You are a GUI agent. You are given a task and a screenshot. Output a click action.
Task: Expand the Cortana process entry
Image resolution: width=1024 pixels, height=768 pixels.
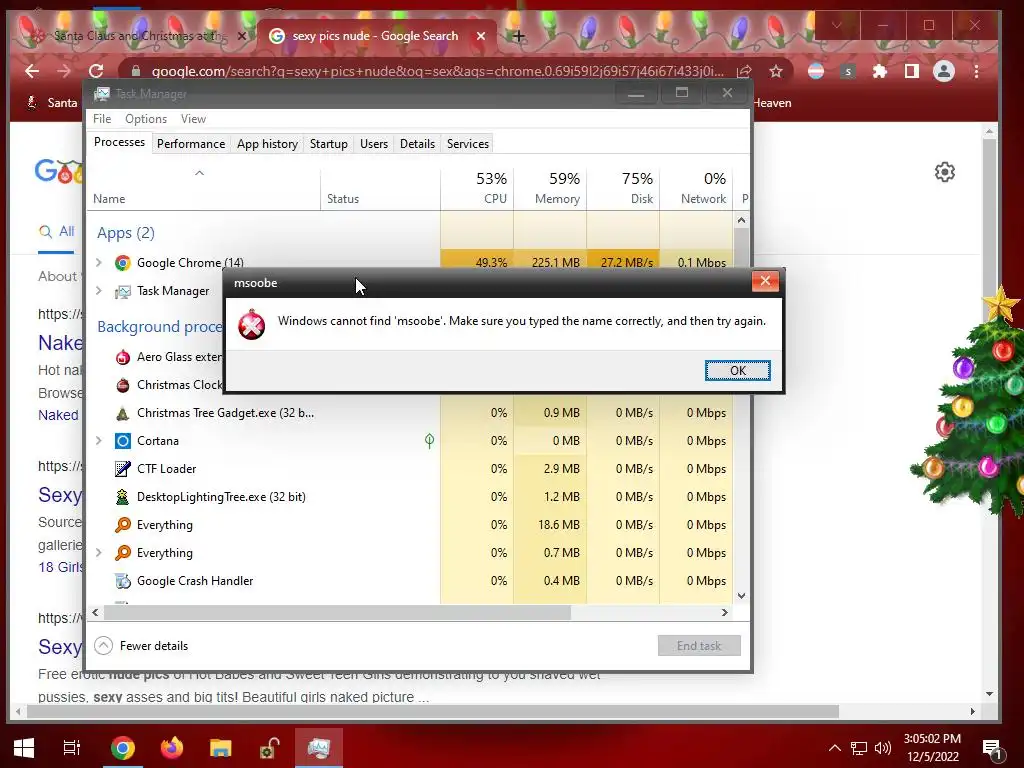click(x=99, y=440)
